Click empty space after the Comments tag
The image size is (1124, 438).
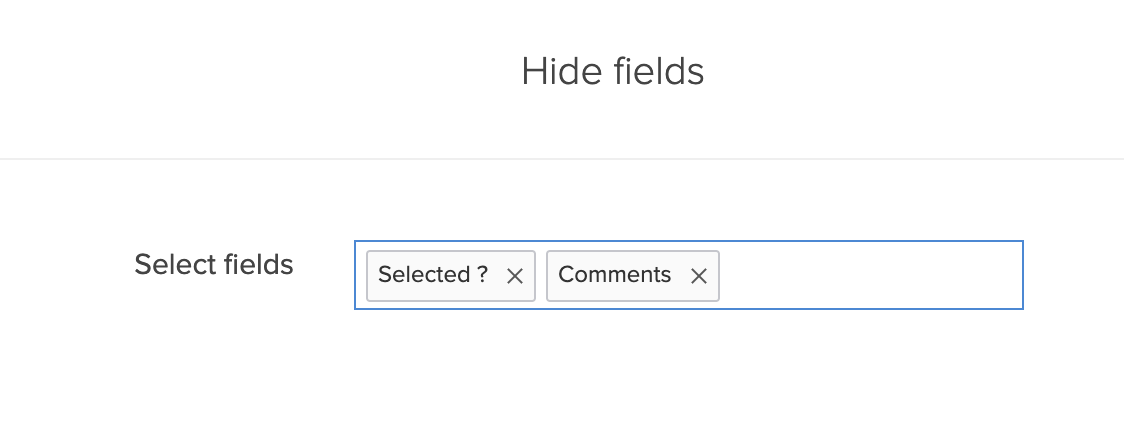[x=868, y=275]
